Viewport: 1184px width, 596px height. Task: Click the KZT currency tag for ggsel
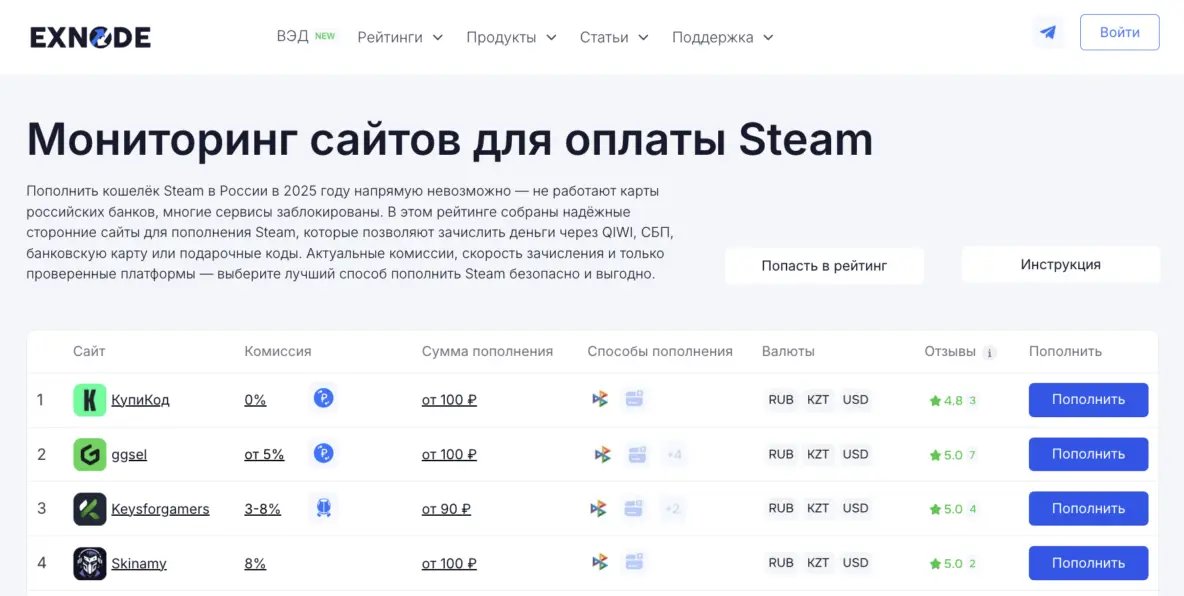pos(818,454)
